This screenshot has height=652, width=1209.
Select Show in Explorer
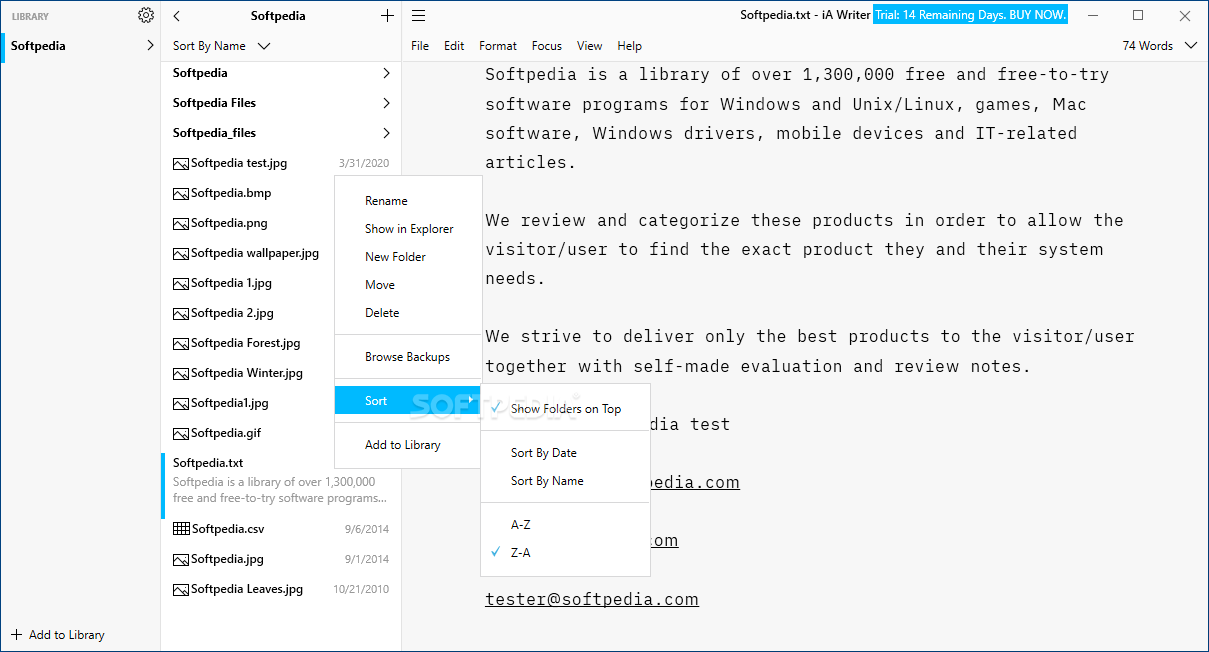click(x=408, y=228)
